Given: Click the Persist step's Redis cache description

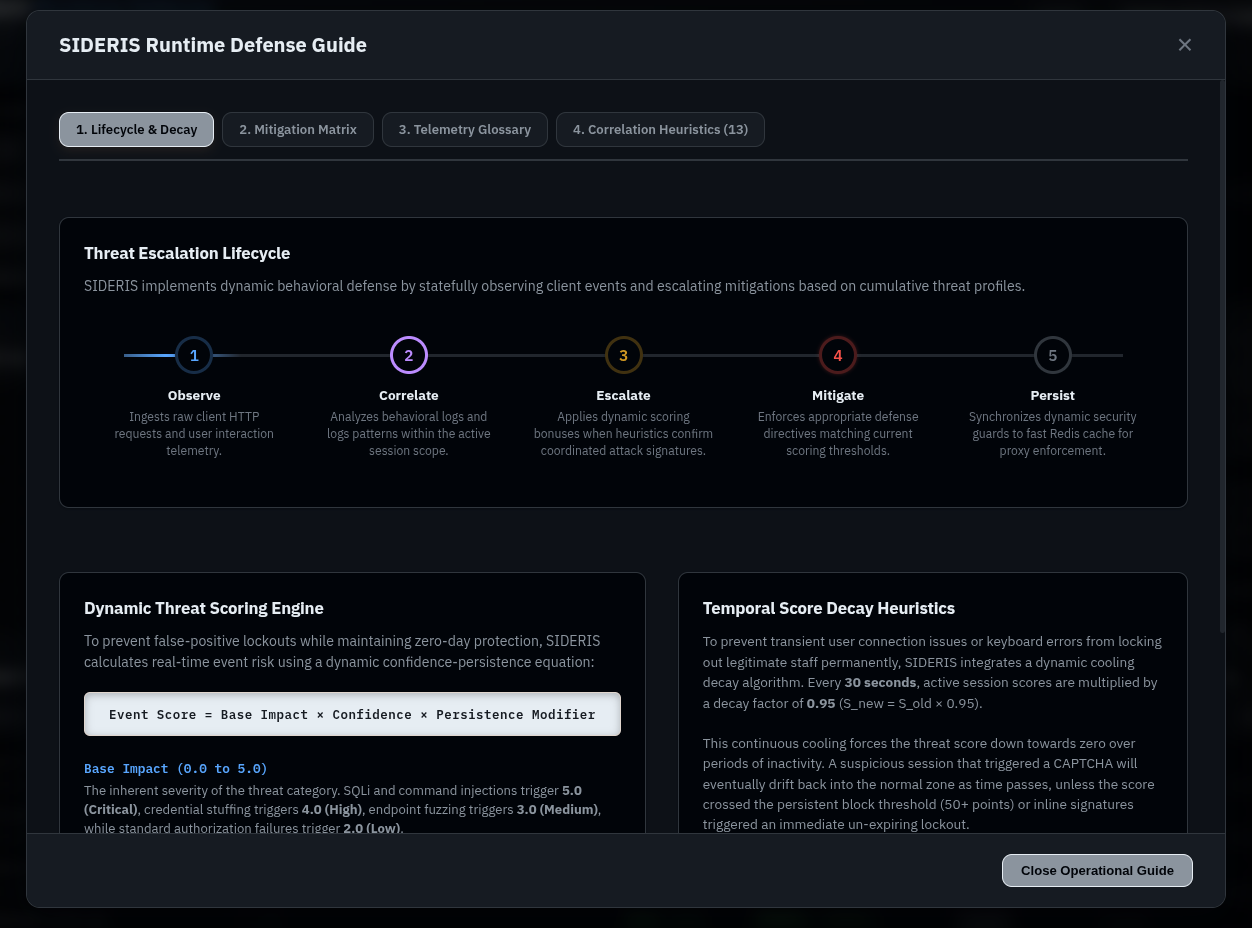Looking at the screenshot, I should [1053, 434].
